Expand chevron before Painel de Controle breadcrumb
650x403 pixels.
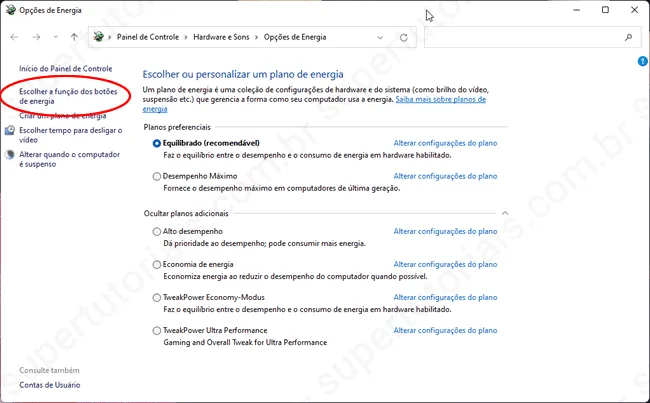[x=109, y=37]
